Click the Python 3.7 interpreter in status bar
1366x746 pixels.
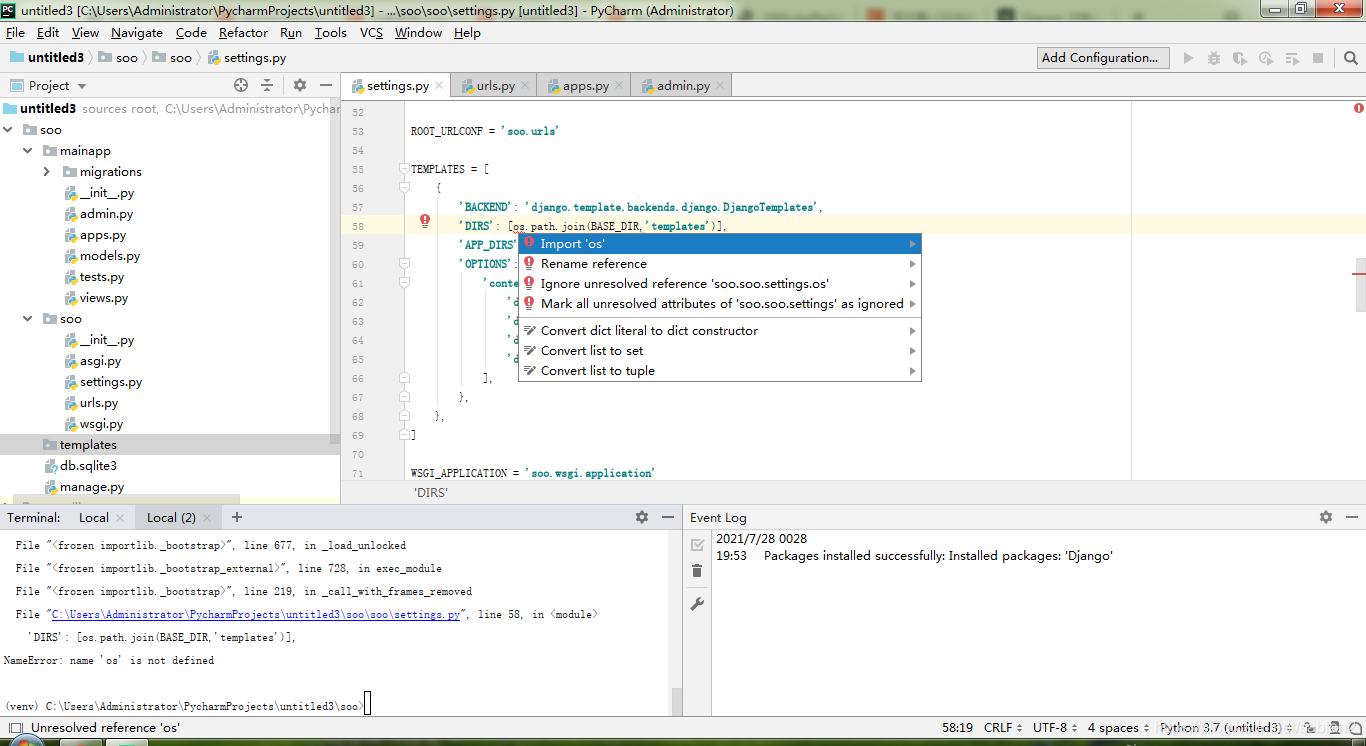pos(1220,728)
